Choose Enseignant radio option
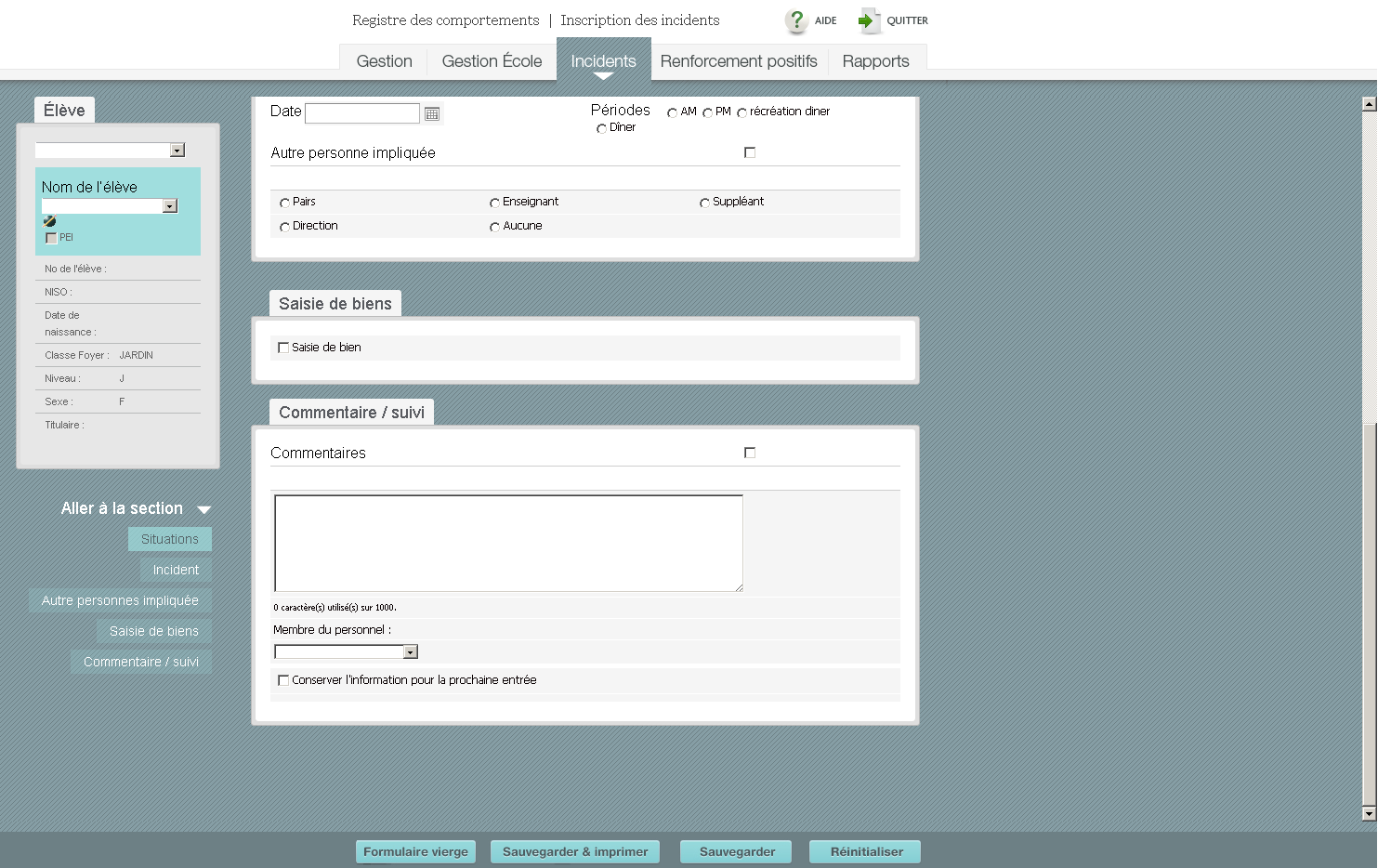This screenshot has height=868, width=1378. coord(494,203)
